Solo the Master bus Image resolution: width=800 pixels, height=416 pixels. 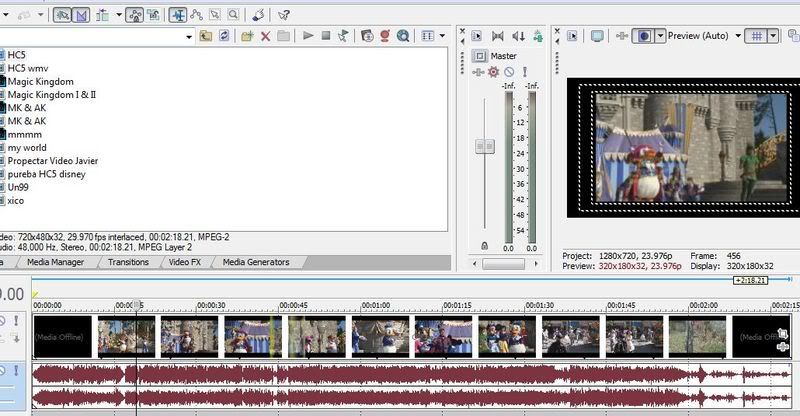pos(524,72)
